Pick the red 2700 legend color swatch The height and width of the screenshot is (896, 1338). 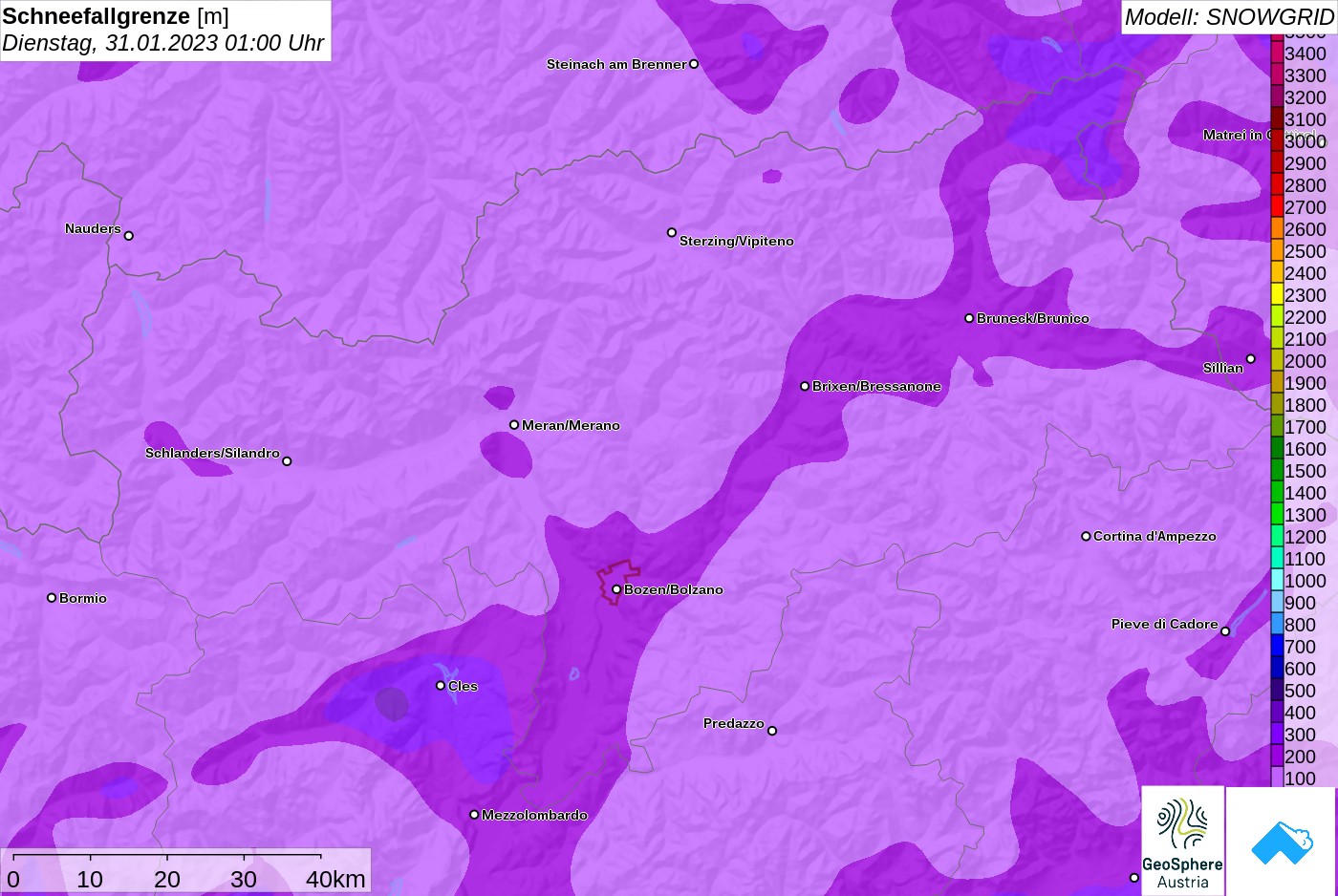1277,206
